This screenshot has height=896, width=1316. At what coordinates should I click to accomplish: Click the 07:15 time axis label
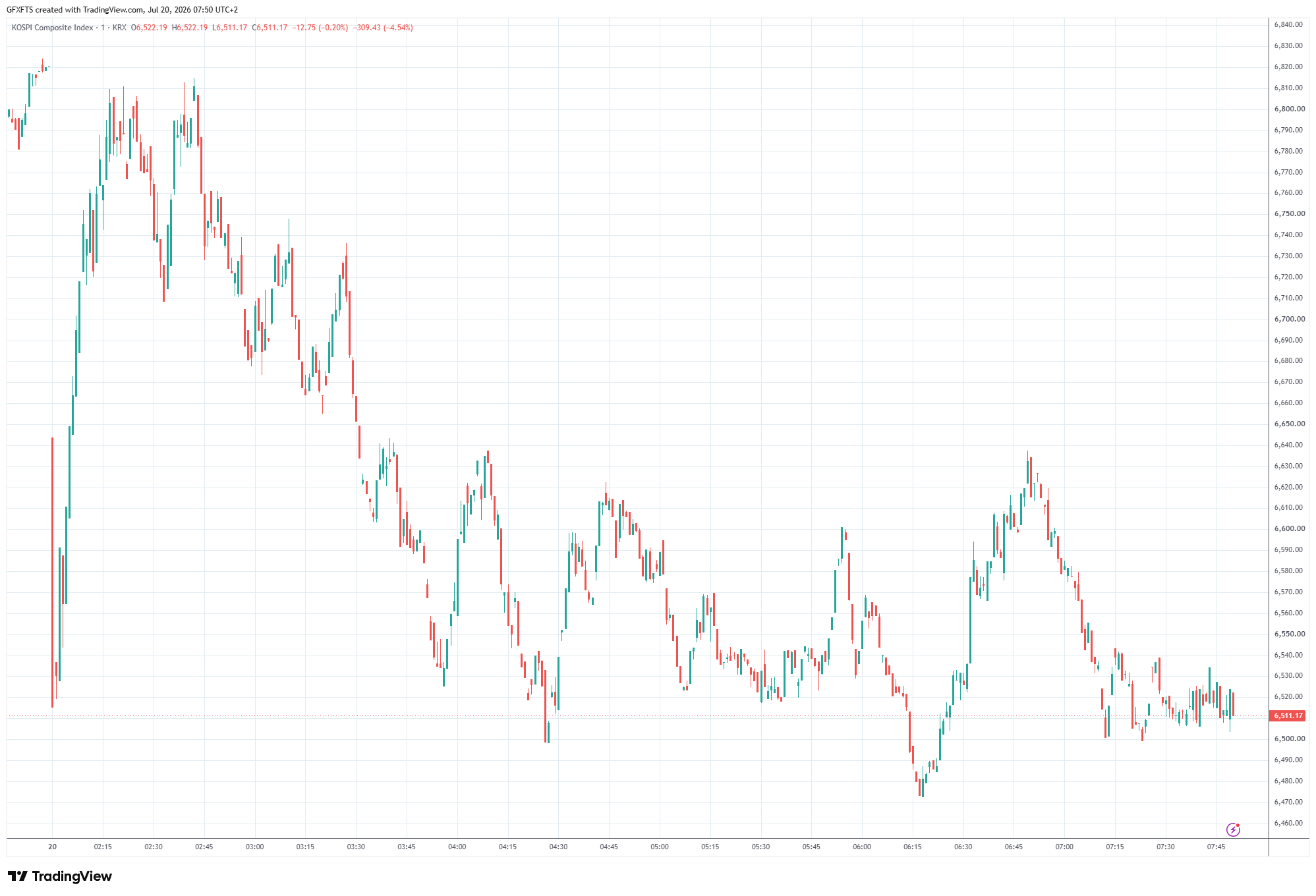1115,847
